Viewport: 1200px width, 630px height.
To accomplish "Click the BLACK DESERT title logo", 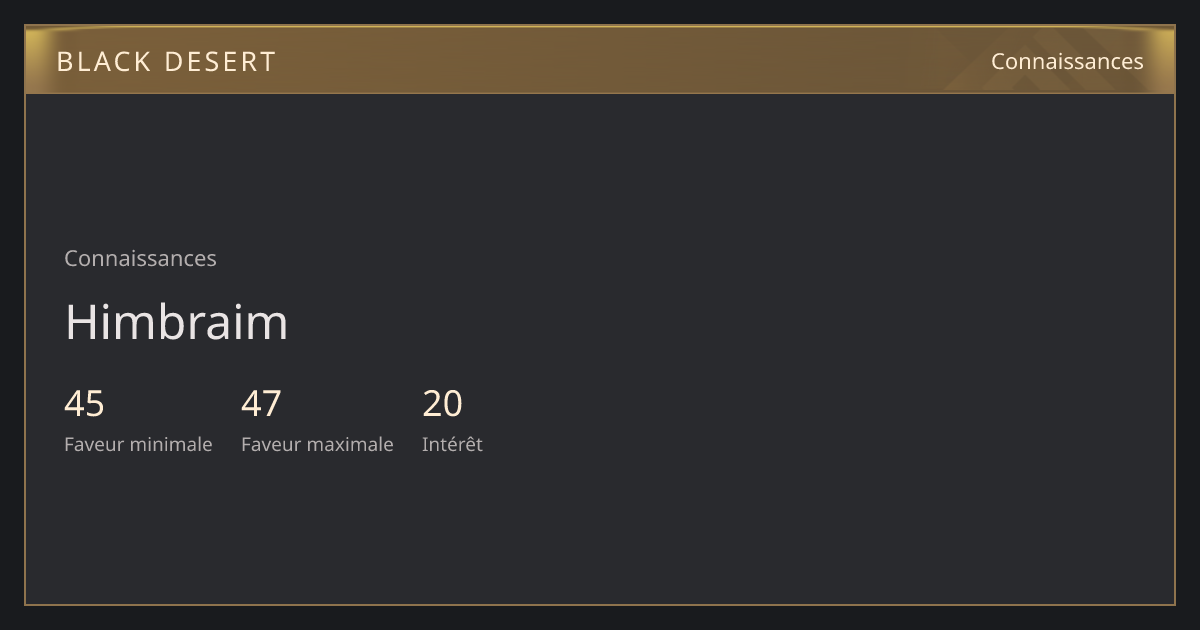I will (166, 62).
